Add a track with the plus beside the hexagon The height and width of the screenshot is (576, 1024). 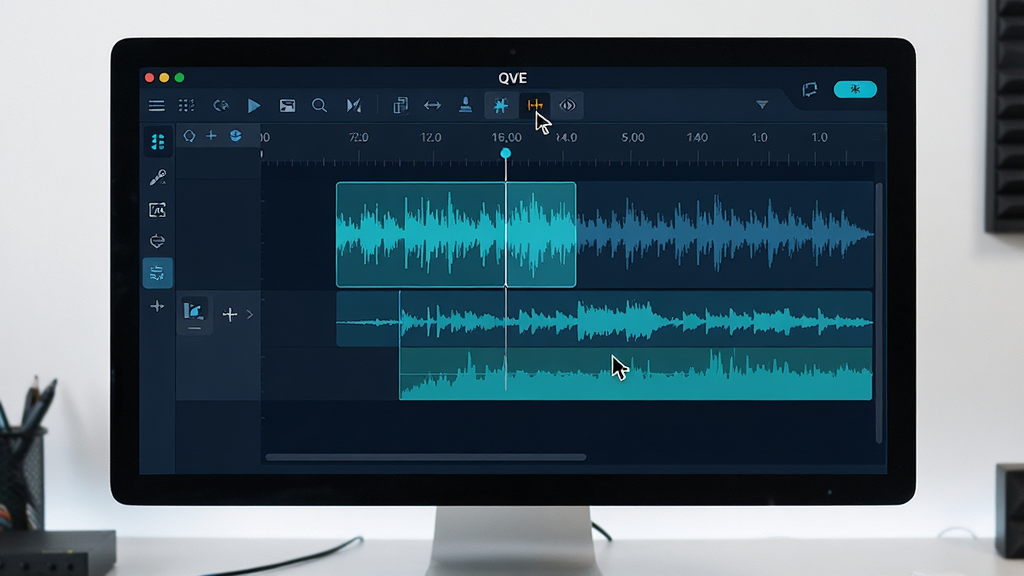point(211,136)
